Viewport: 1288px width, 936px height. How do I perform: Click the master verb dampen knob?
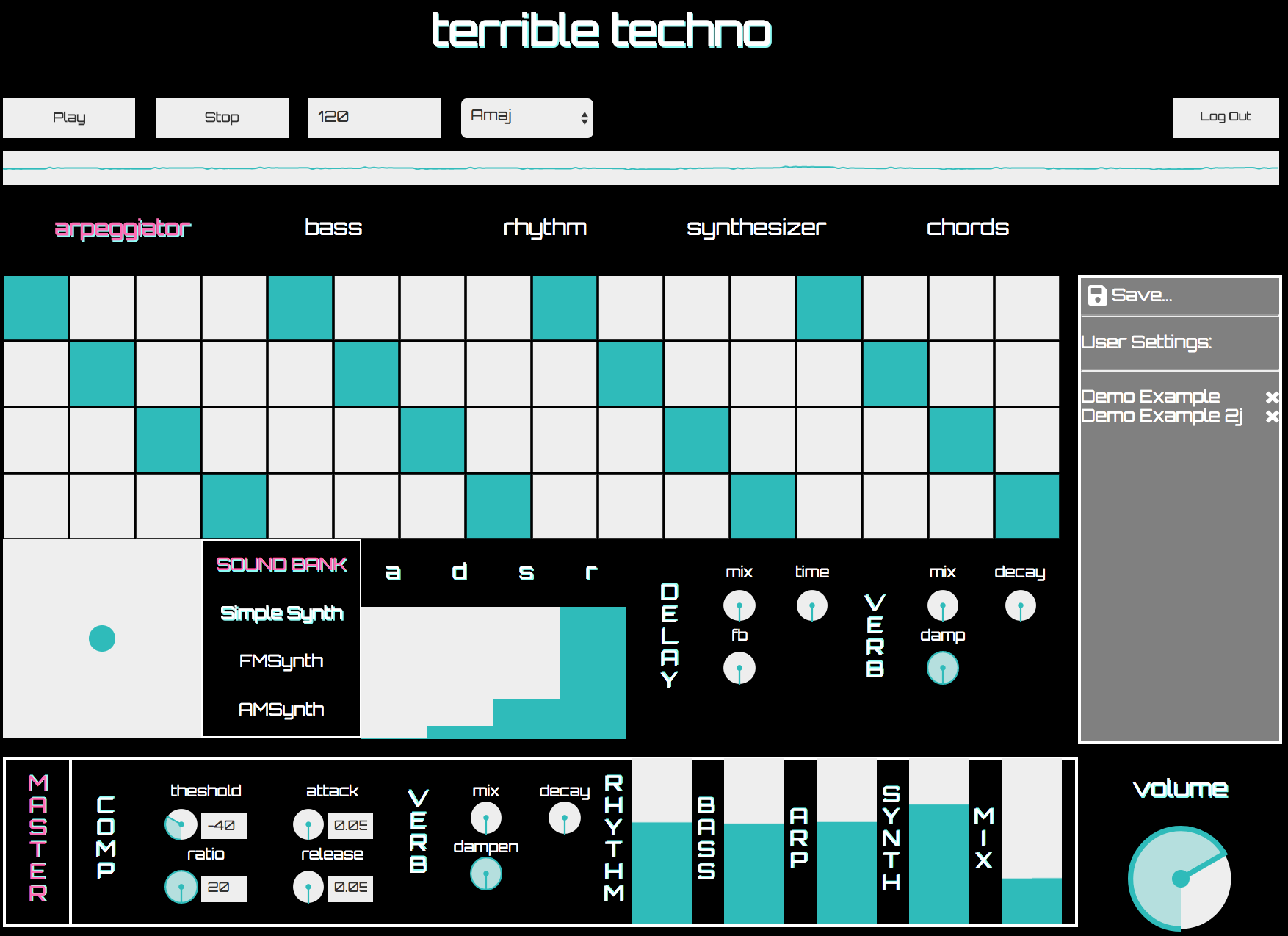[x=486, y=874]
